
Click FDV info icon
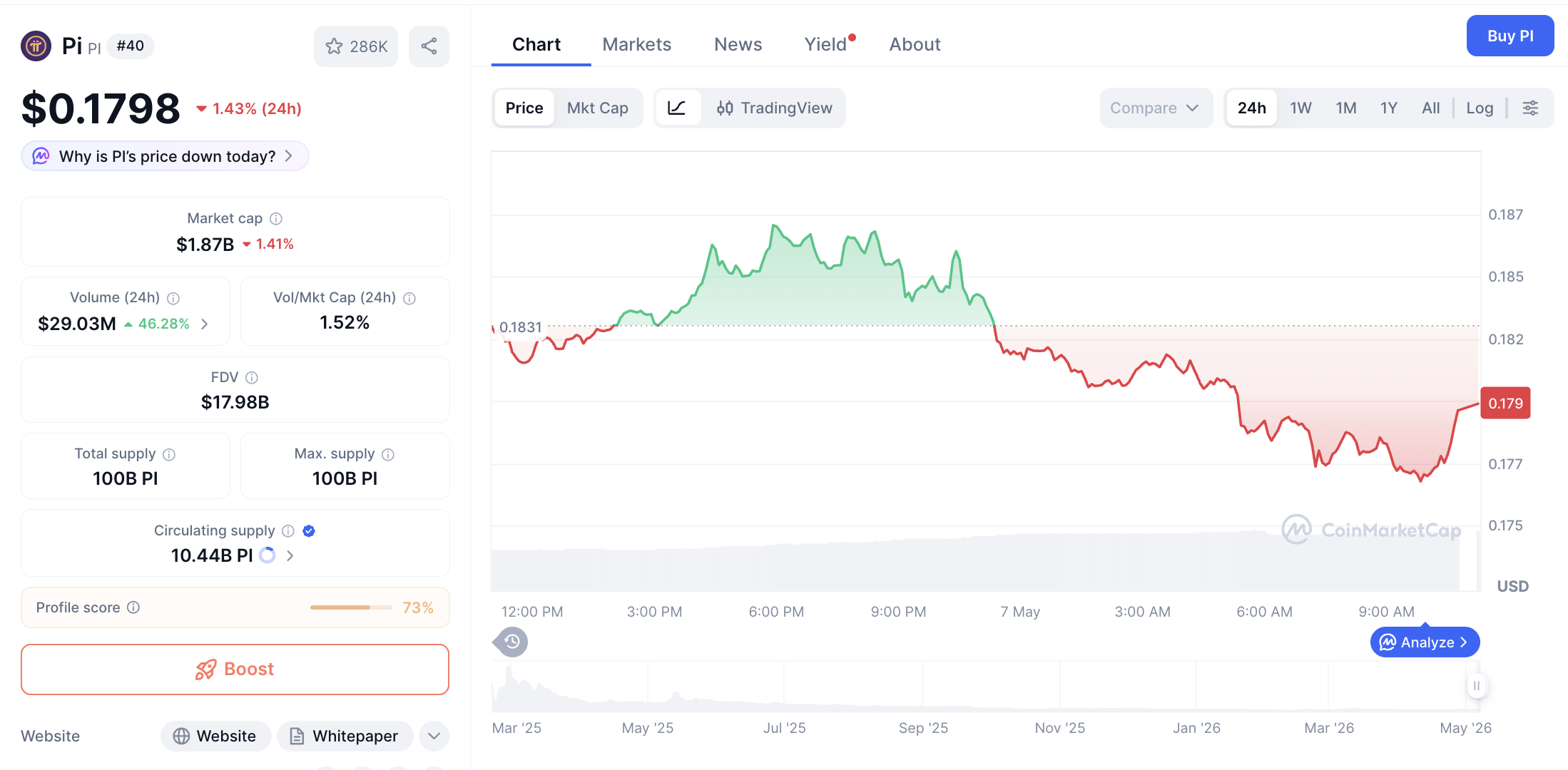[252, 378]
